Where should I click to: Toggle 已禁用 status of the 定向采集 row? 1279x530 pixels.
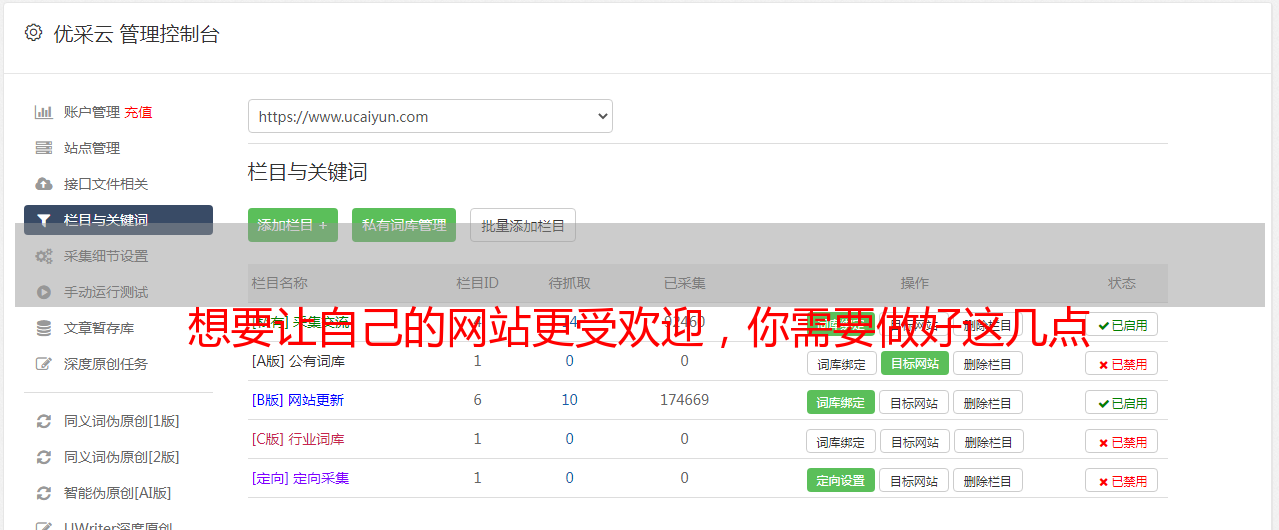tap(1121, 480)
